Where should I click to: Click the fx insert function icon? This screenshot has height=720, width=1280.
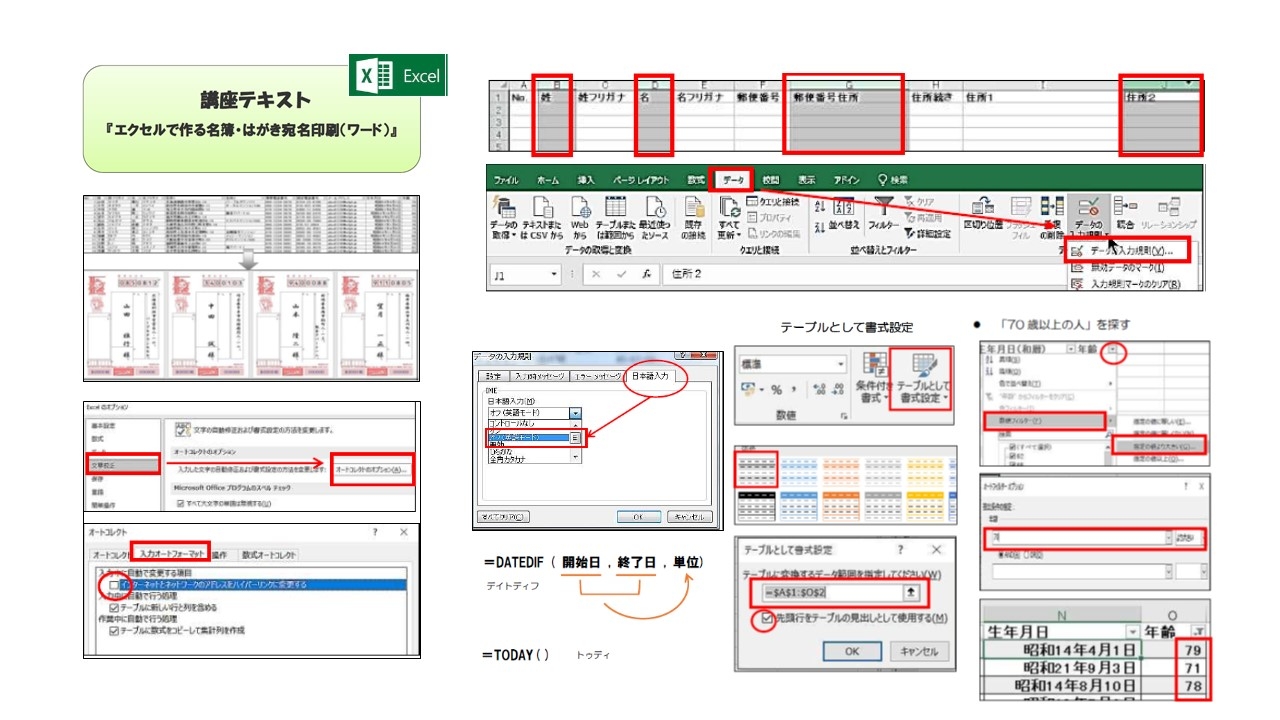(x=648, y=274)
